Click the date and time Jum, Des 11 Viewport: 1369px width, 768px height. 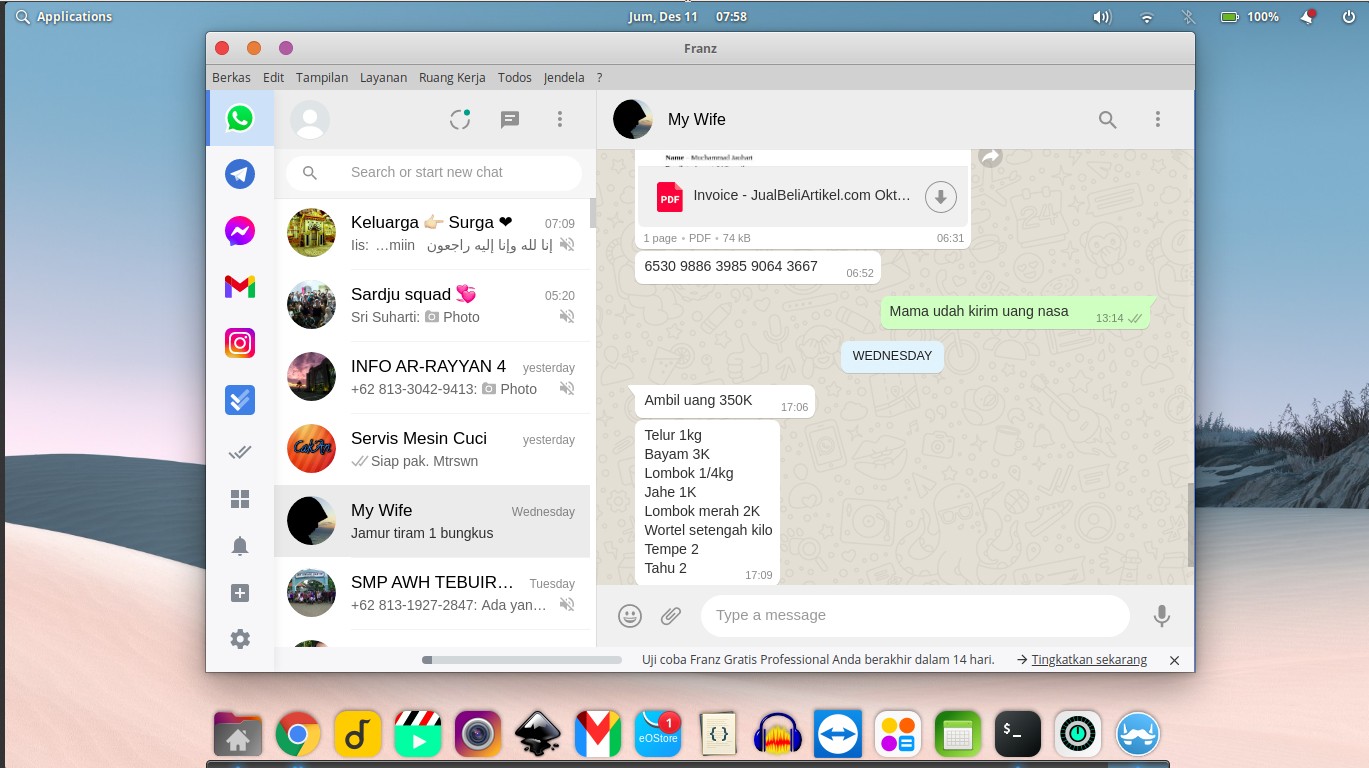tap(687, 17)
